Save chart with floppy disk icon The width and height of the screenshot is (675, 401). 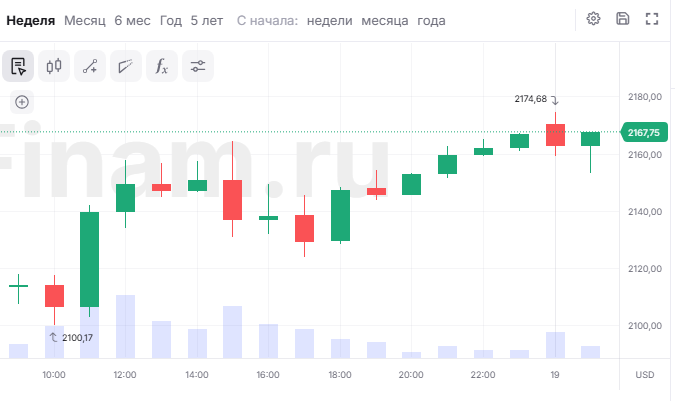coord(622,19)
